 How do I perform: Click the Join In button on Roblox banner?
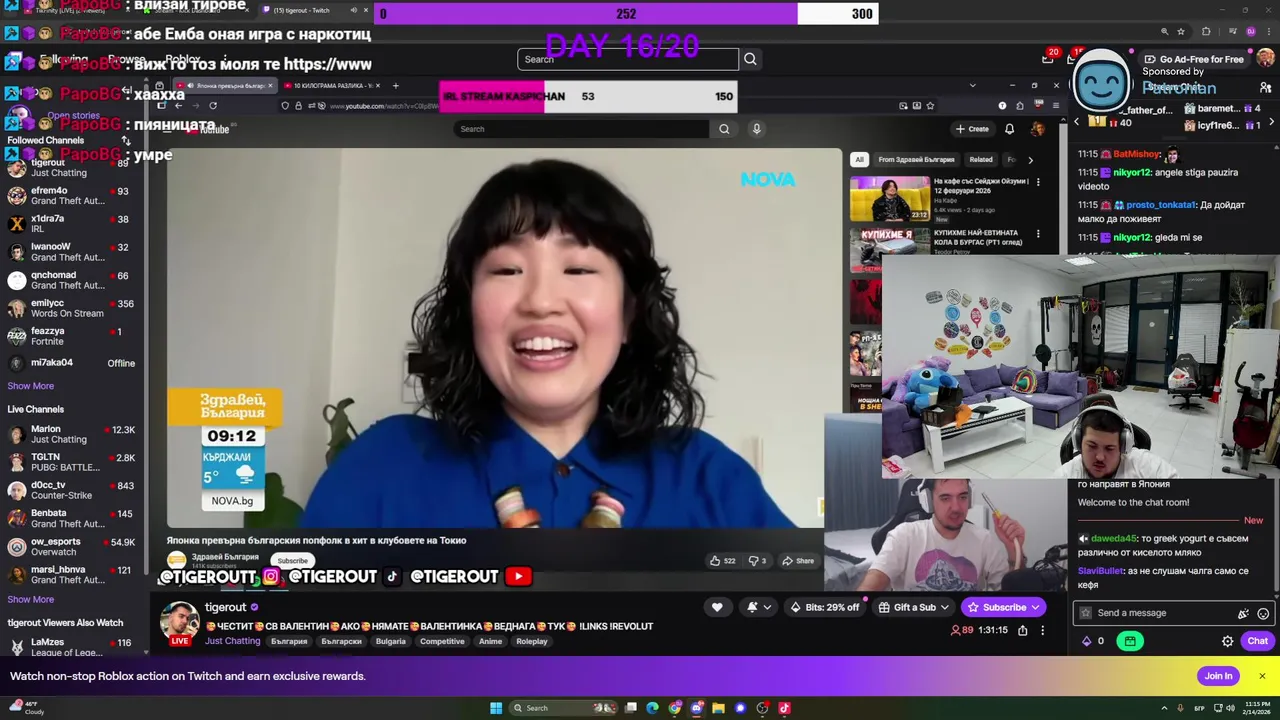pyautogui.click(x=1218, y=676)
